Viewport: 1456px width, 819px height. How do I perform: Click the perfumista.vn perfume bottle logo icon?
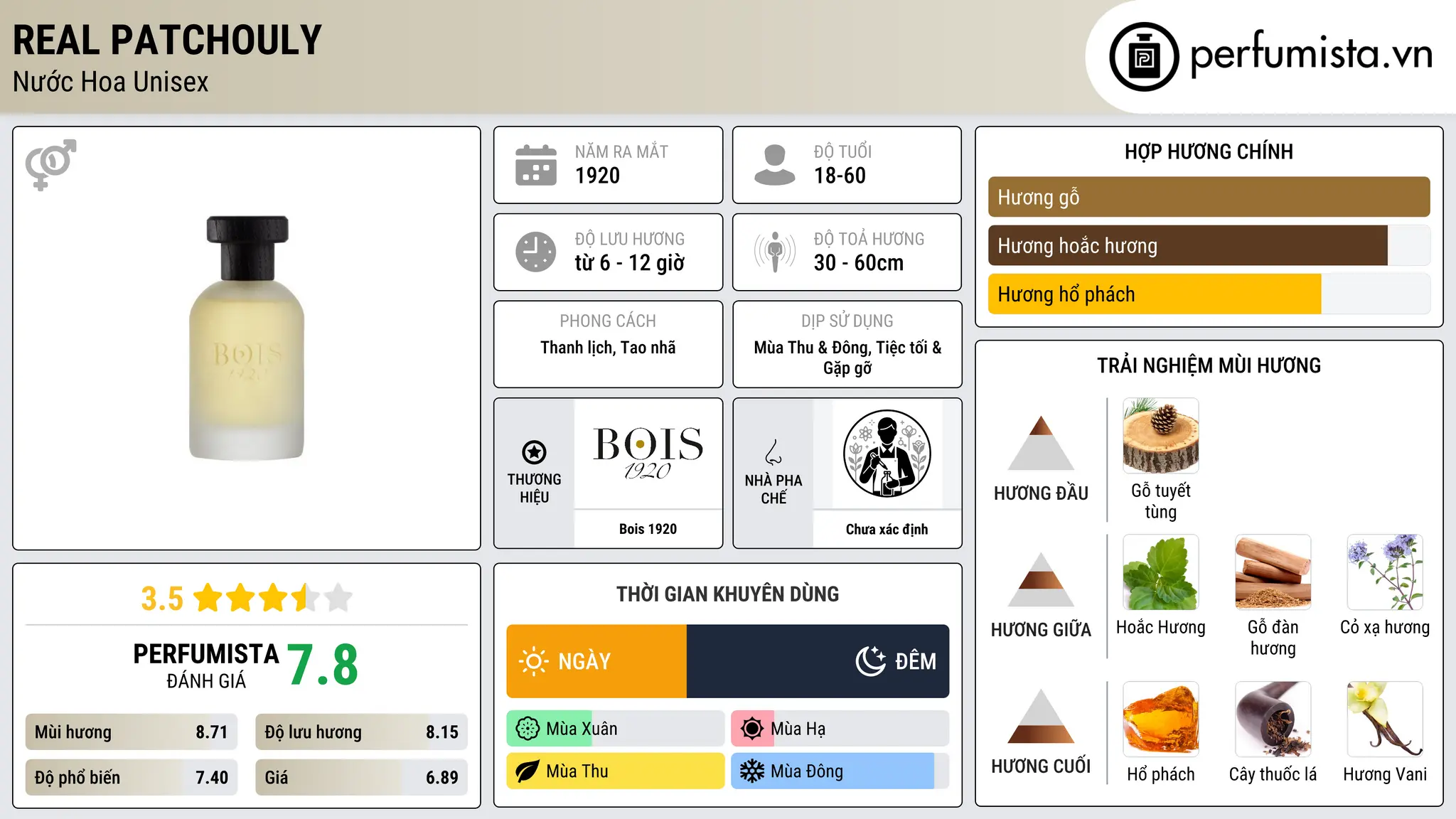pyautogui.click(x=1144, y=57)
